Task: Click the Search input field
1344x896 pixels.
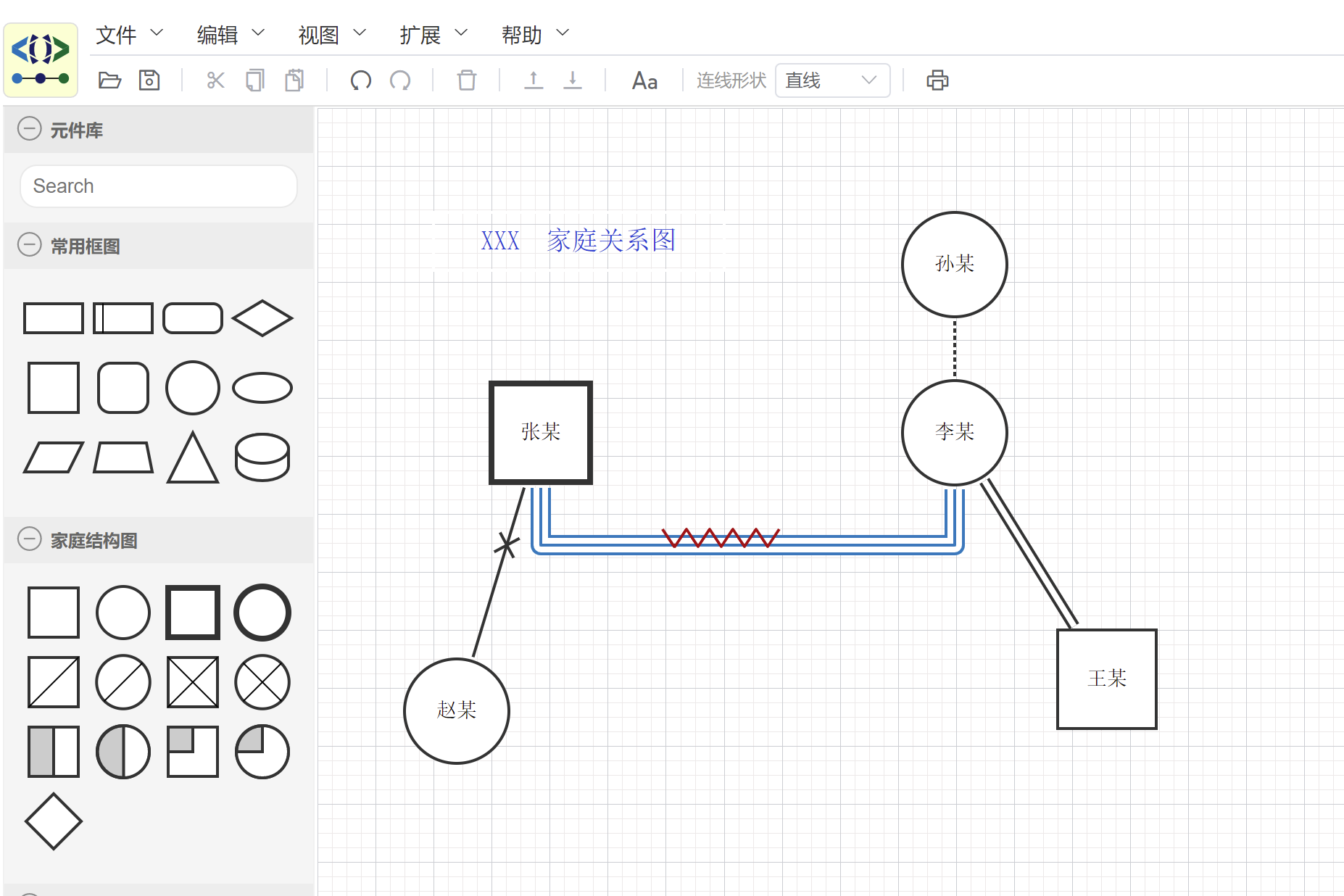Action: click(x=159, y=186)
